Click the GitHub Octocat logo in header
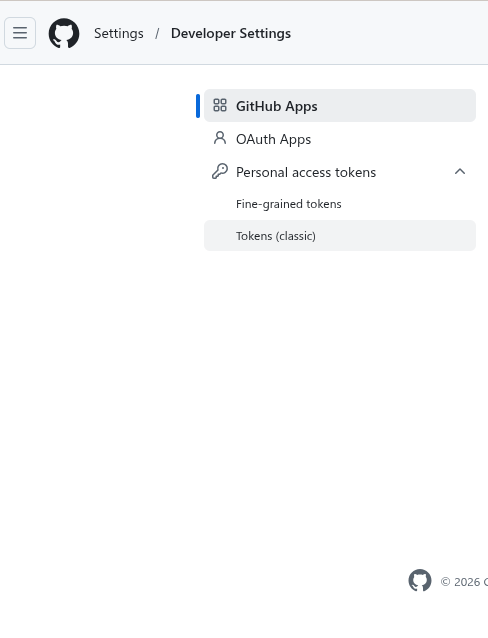Image resolution: width=488 pixels, height=638 pixels. click(64, 33)
